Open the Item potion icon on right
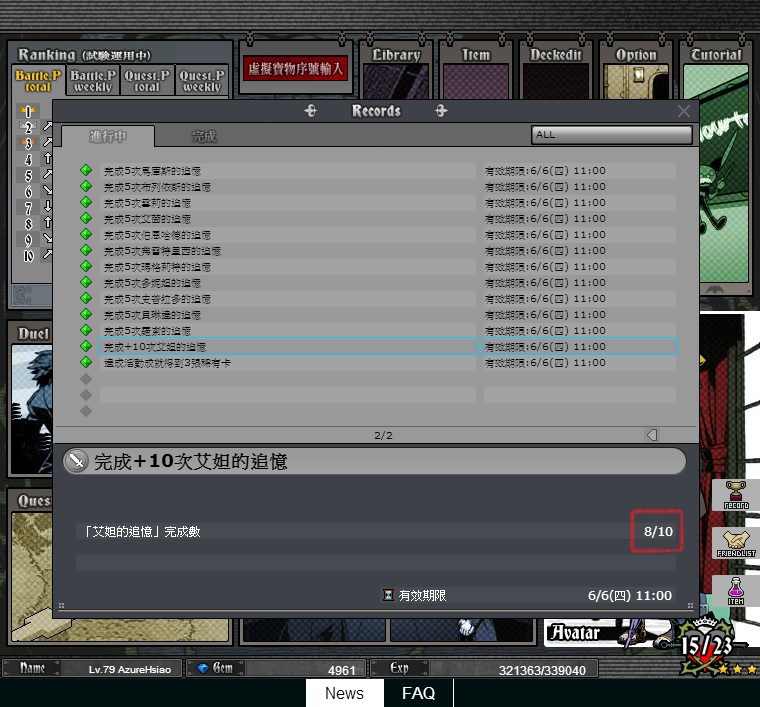The width and height of the screenshot is (760, 707). 736,591
